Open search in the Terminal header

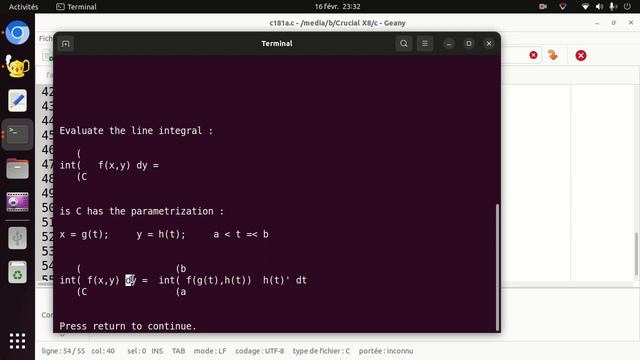click(x=404, y=44)
